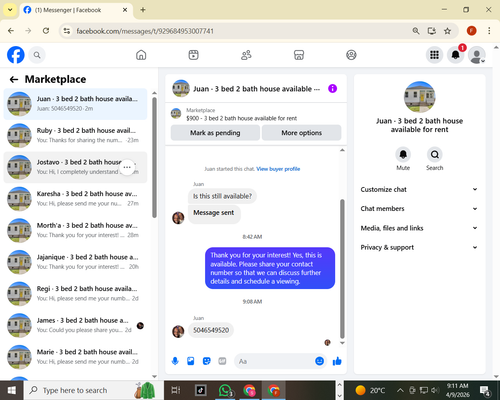Open the Facebook logo home link
The height and width of the screenshot is (400, 500).
(16, 55)
